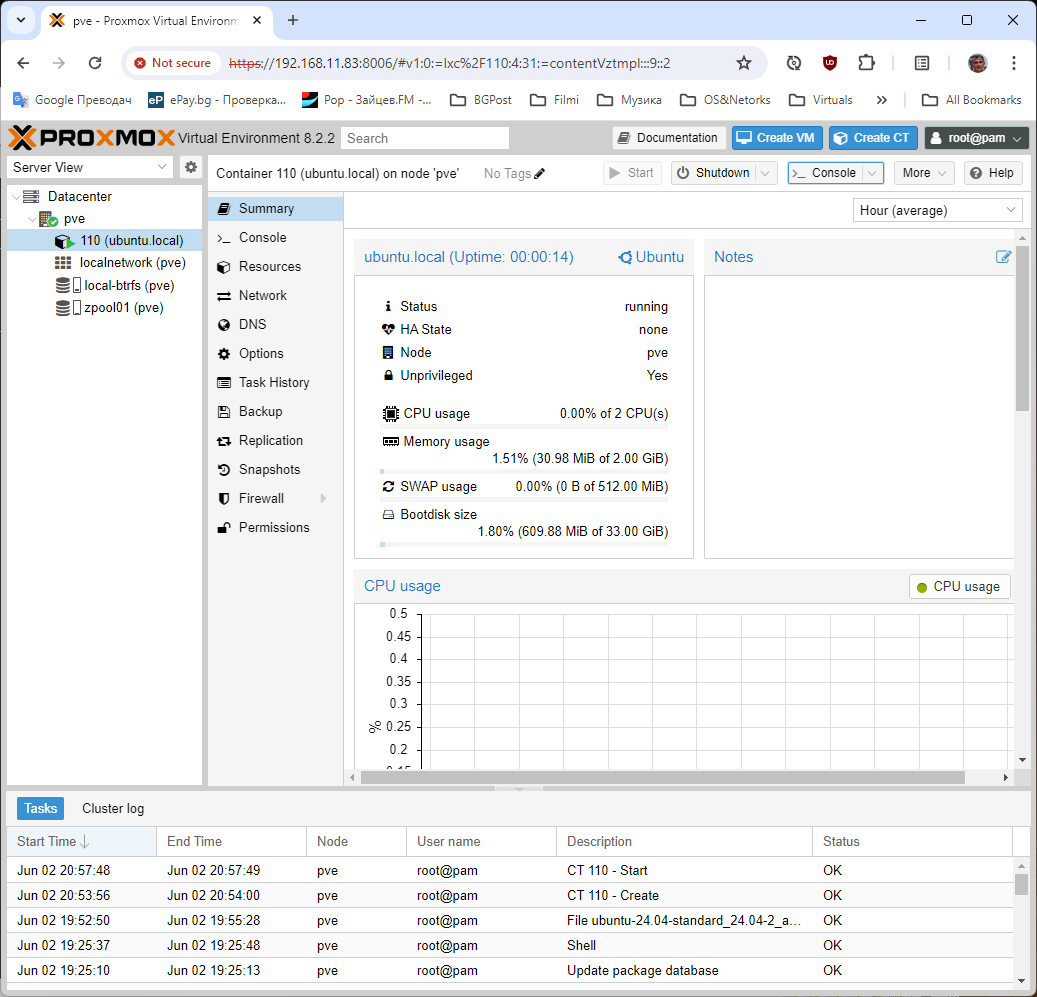This screenshot has width=1037, height=997.
Task: Toggle the CPU usage legend entry
Action: tap(960, 586)
